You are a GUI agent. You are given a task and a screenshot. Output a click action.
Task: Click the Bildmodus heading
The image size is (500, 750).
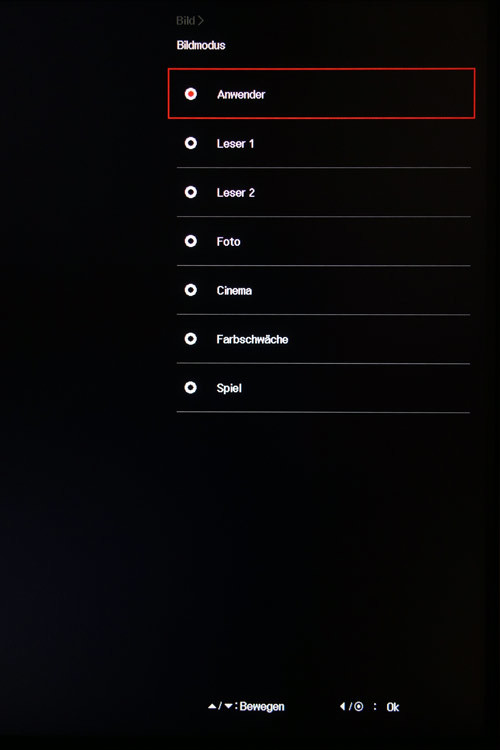[x=201, y=45]
